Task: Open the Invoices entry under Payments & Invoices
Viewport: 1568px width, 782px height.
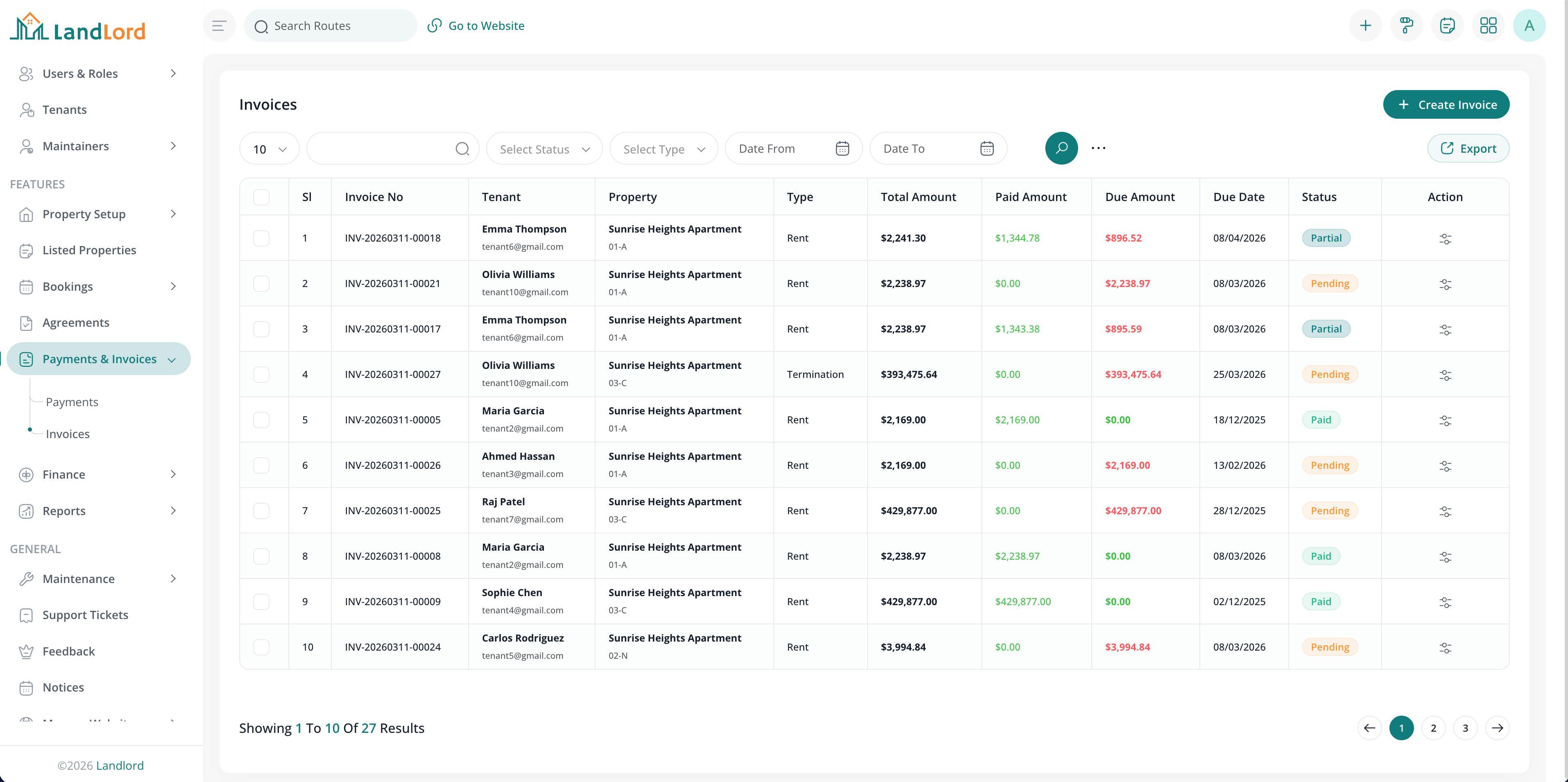Action: [67, 433]
